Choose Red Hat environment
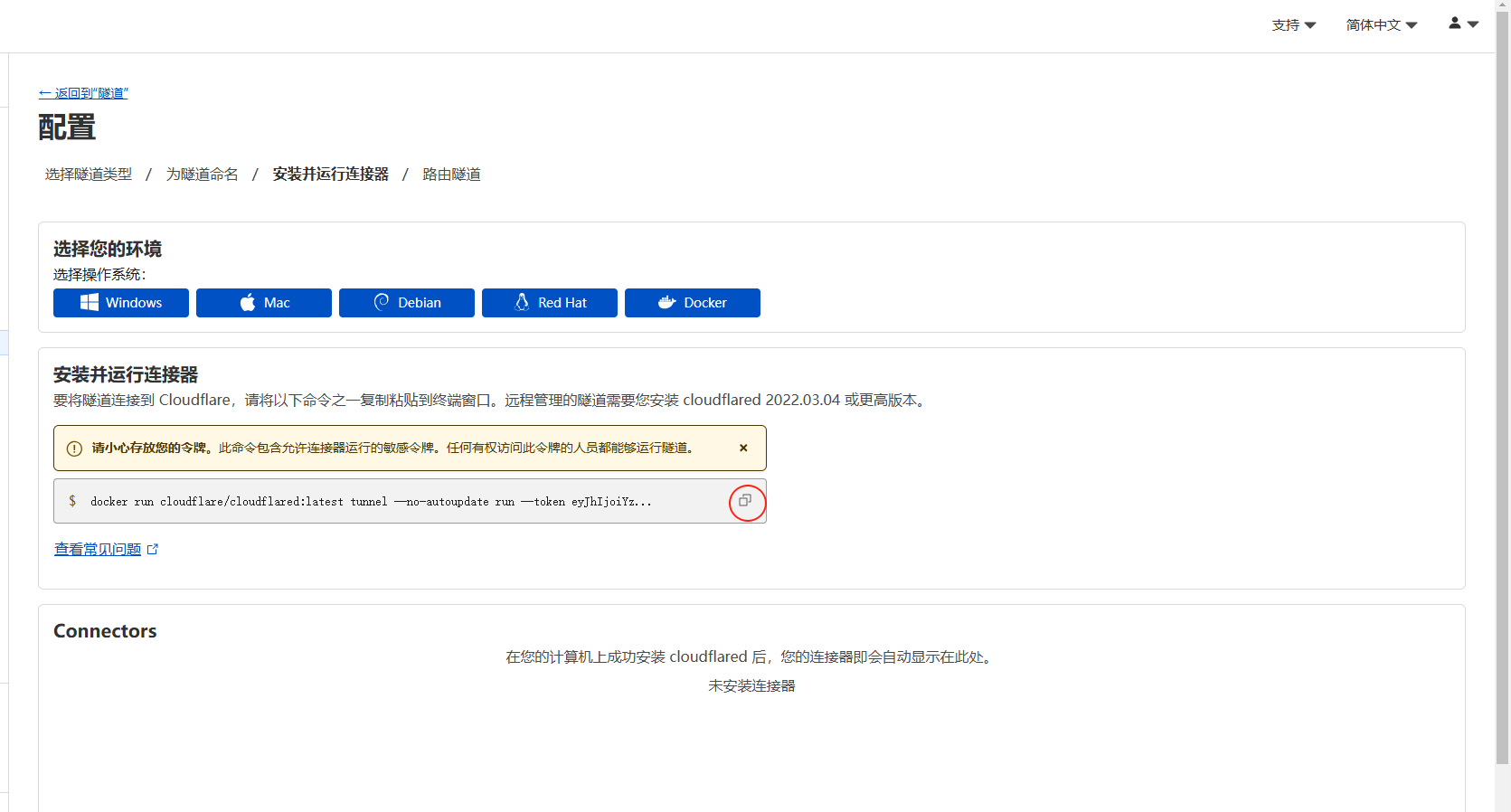 pyautogui.click(x=550, y=303)
